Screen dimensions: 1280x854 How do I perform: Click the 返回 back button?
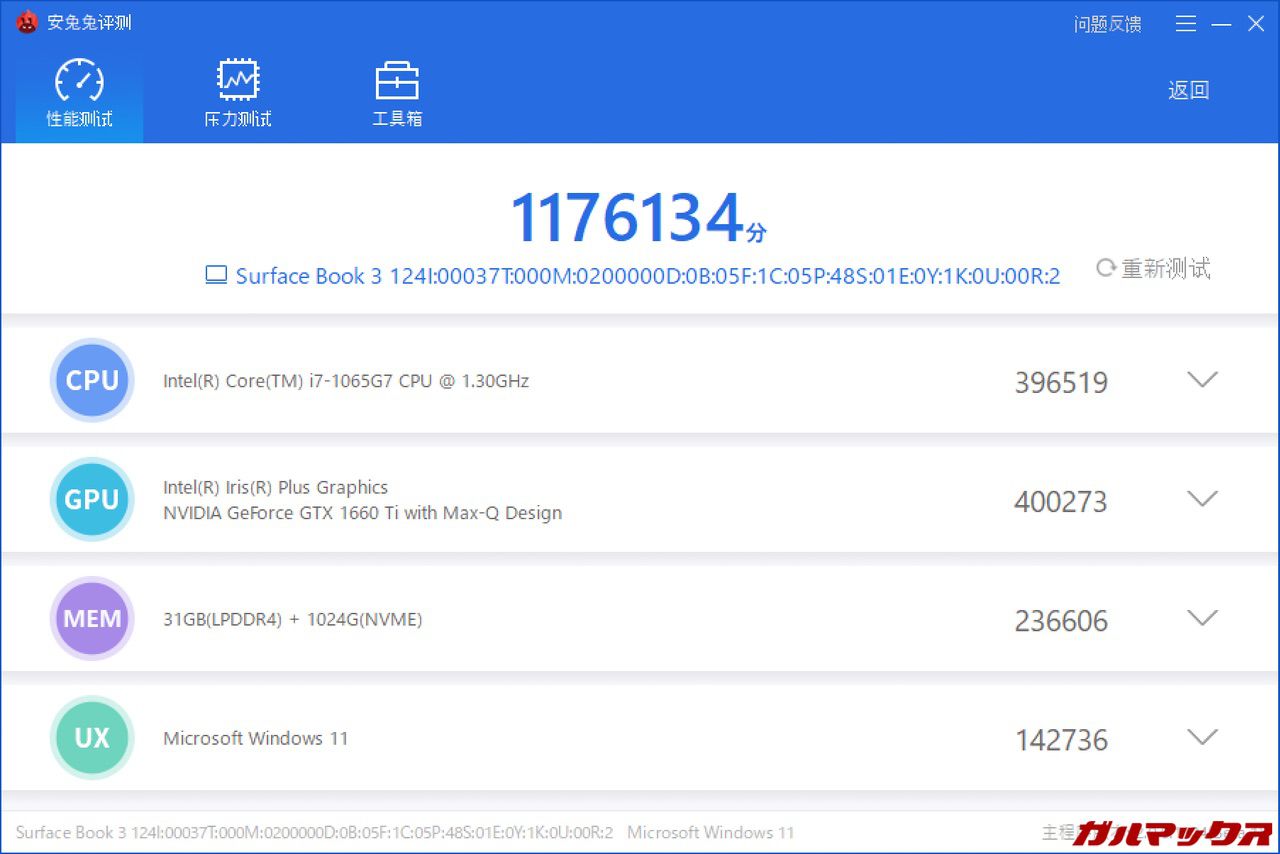coord(1188,90)
